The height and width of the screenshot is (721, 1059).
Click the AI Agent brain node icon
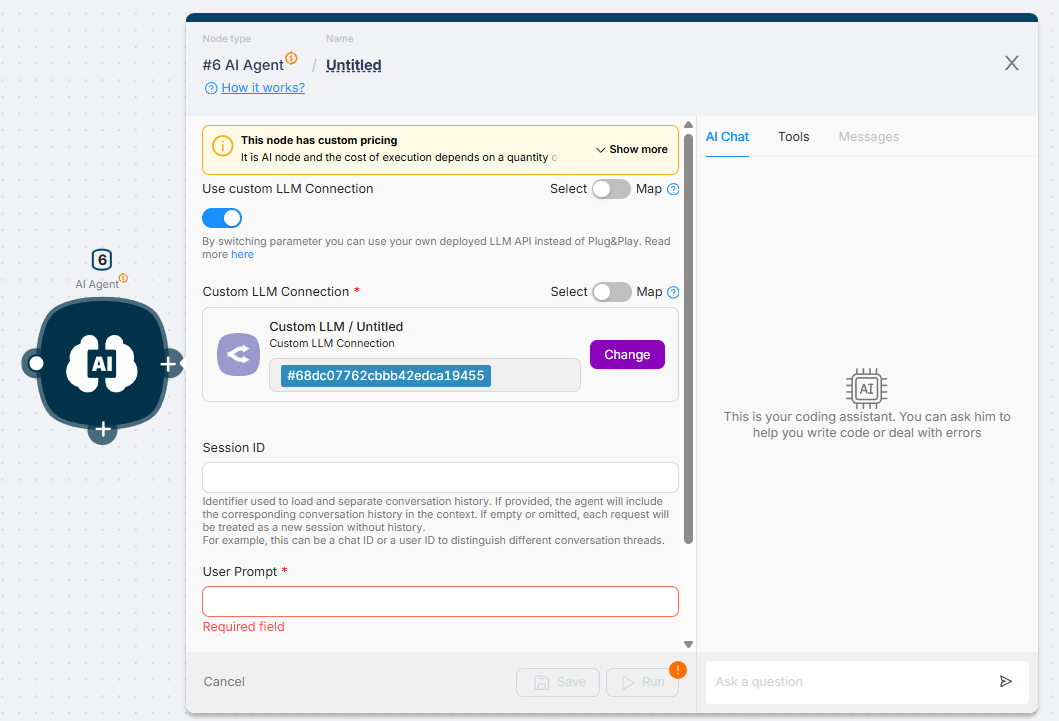(x=101, y=364)
